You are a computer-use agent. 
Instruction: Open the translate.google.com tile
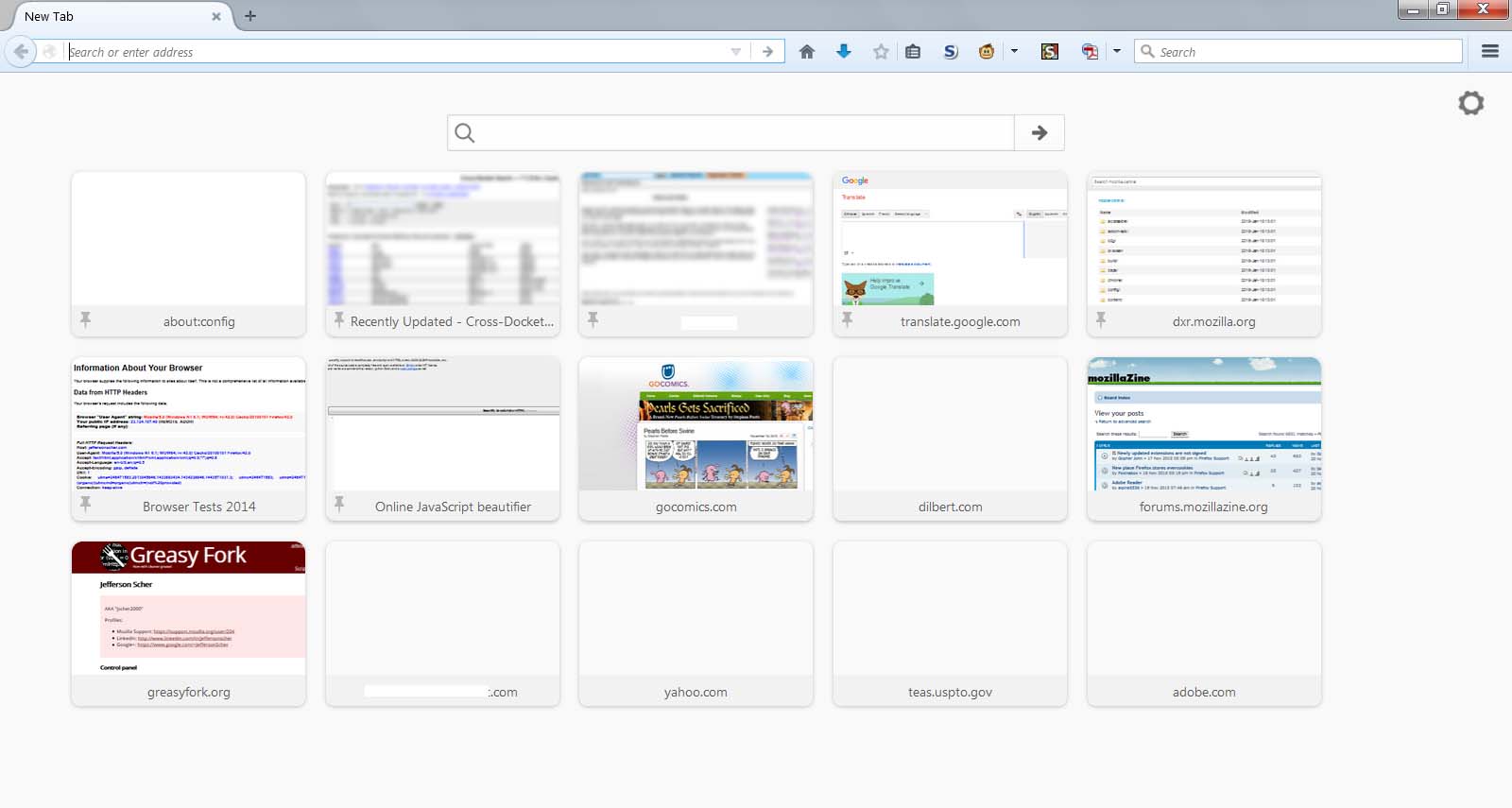click(x=950, y=254)
